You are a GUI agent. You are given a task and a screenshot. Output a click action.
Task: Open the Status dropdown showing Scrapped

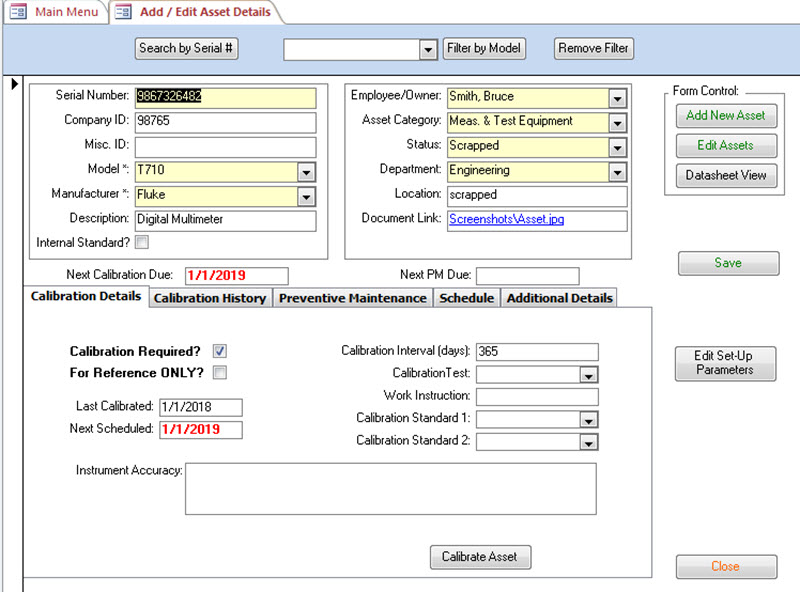[617, 147]
